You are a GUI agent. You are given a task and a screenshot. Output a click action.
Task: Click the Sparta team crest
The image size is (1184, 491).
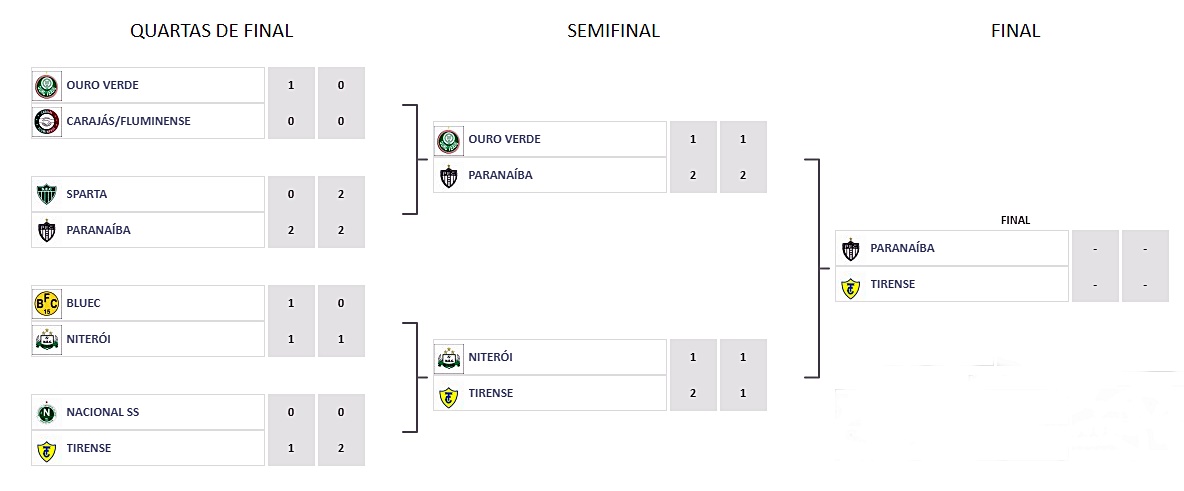click(x=46, y=194)
